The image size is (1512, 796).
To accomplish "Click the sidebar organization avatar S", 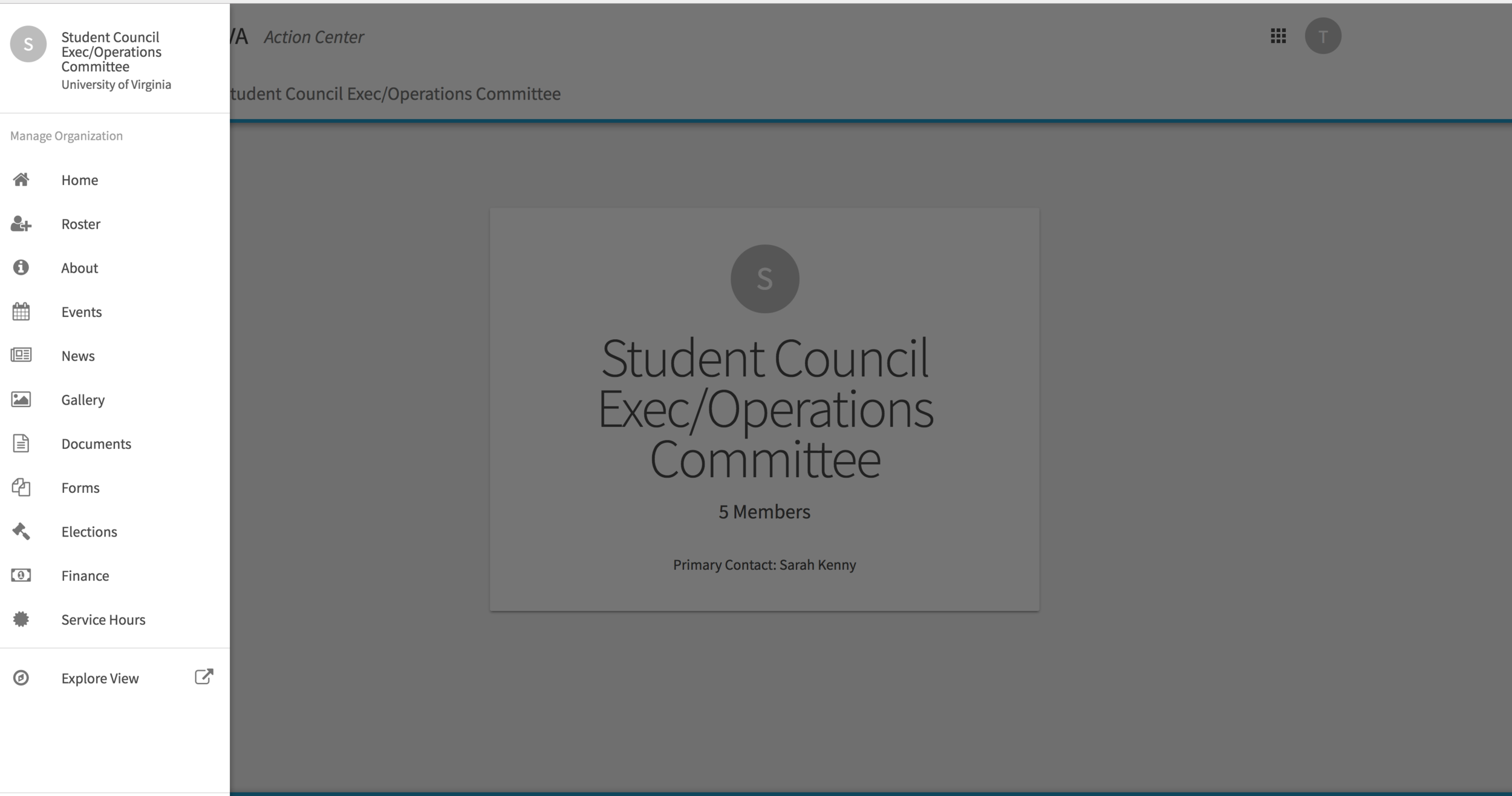I will [28, 44].
